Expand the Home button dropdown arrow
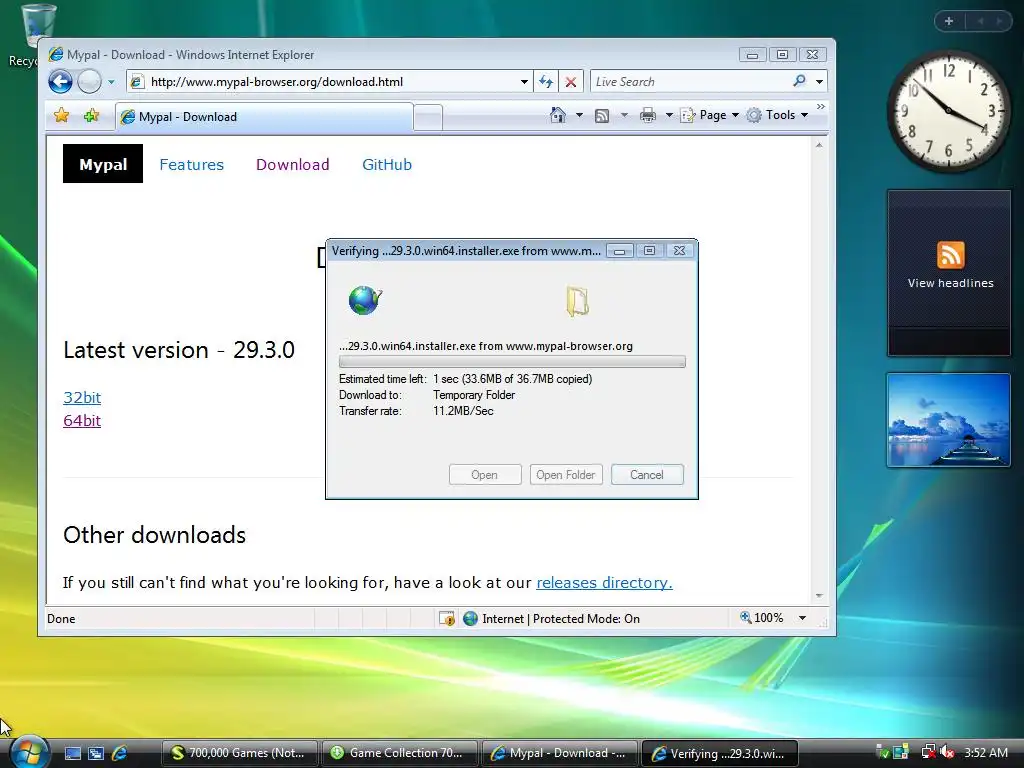This screenshot has width=1024, height=768. click(x=579, y=116)
